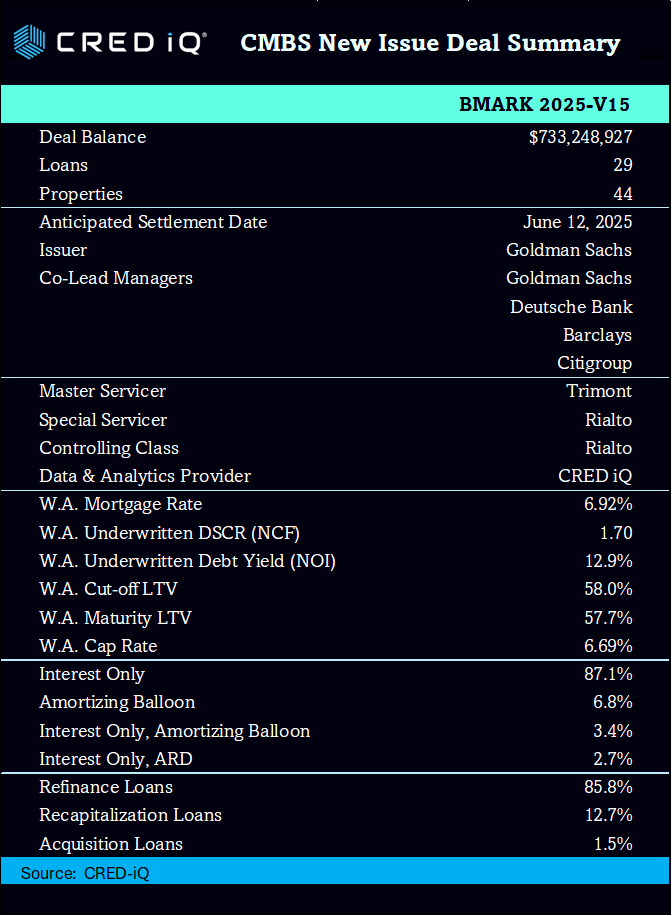Click the Citigroup co-lead manager entry
Image resolution: width=672 pixels, height=916 pixels.
pos(594,363)
